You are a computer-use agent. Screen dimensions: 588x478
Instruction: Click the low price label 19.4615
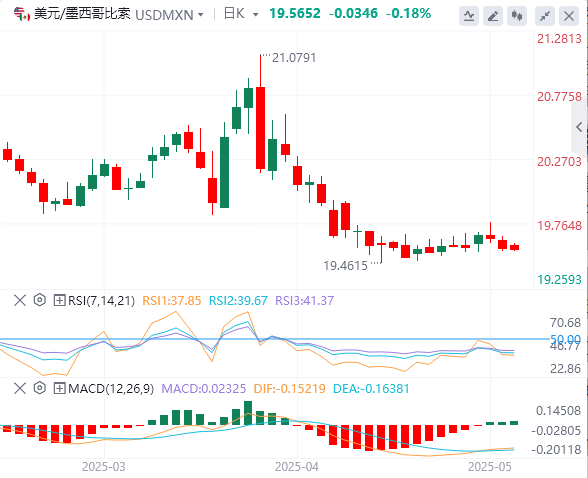[x=345, y=266]
